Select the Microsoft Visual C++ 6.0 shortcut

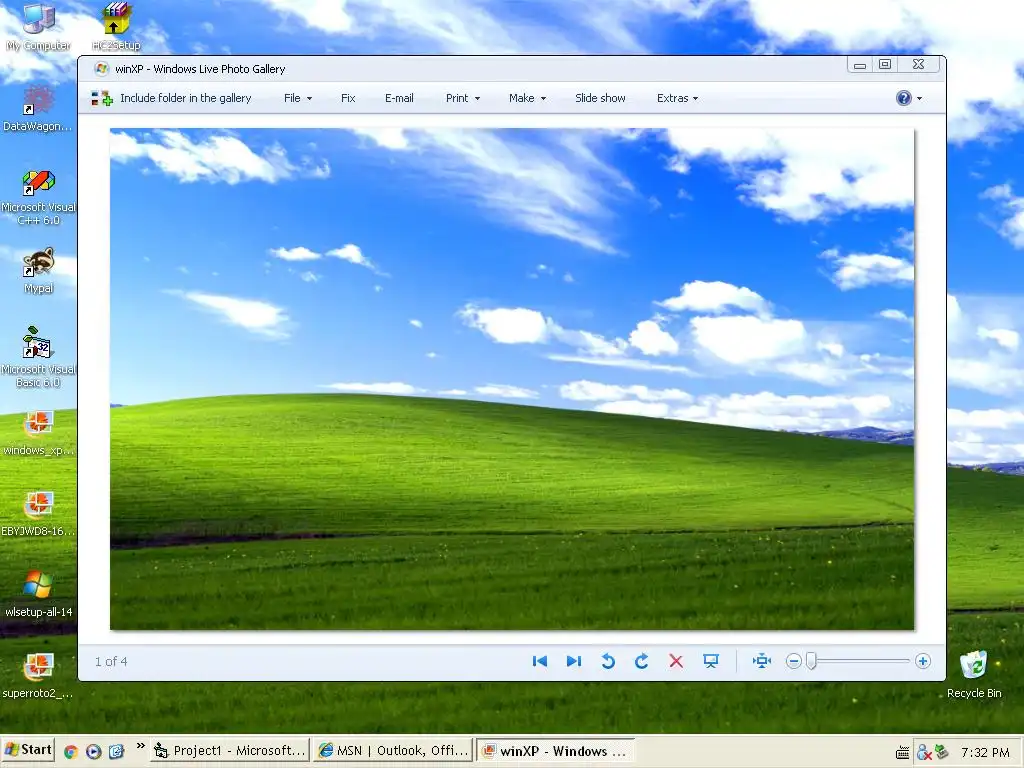tap(39, 197)
